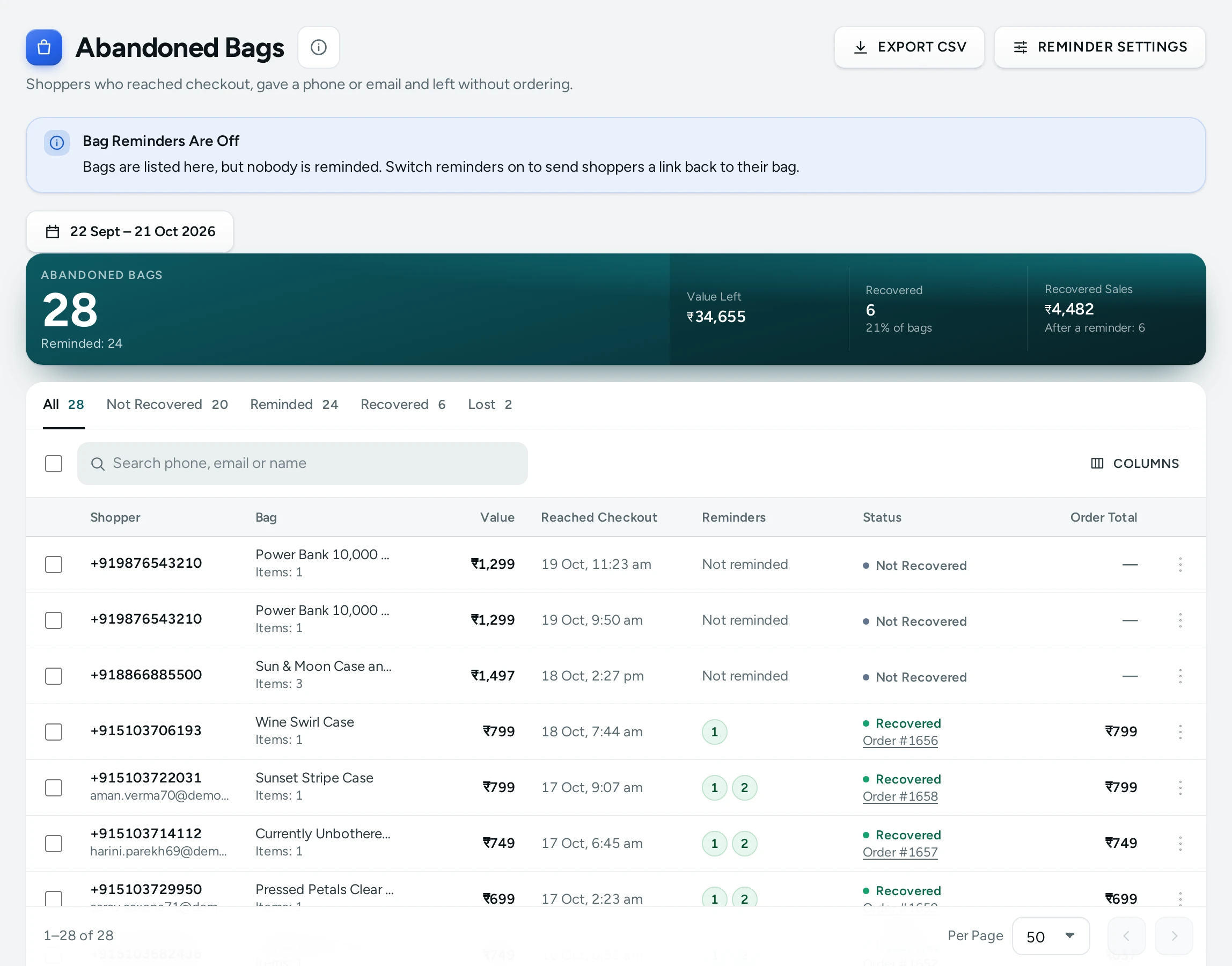Open Order #1658 link

(900, 797)
